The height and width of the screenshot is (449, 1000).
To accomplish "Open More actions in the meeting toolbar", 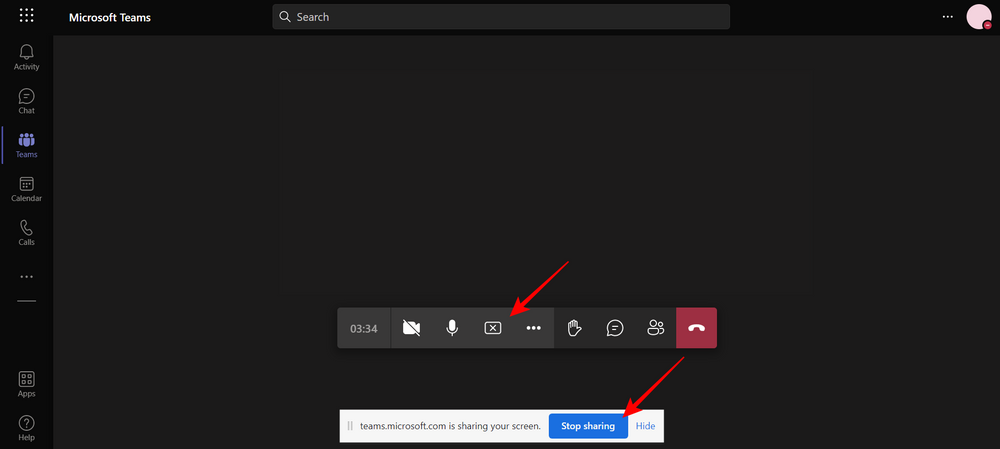I will (533, 328).
